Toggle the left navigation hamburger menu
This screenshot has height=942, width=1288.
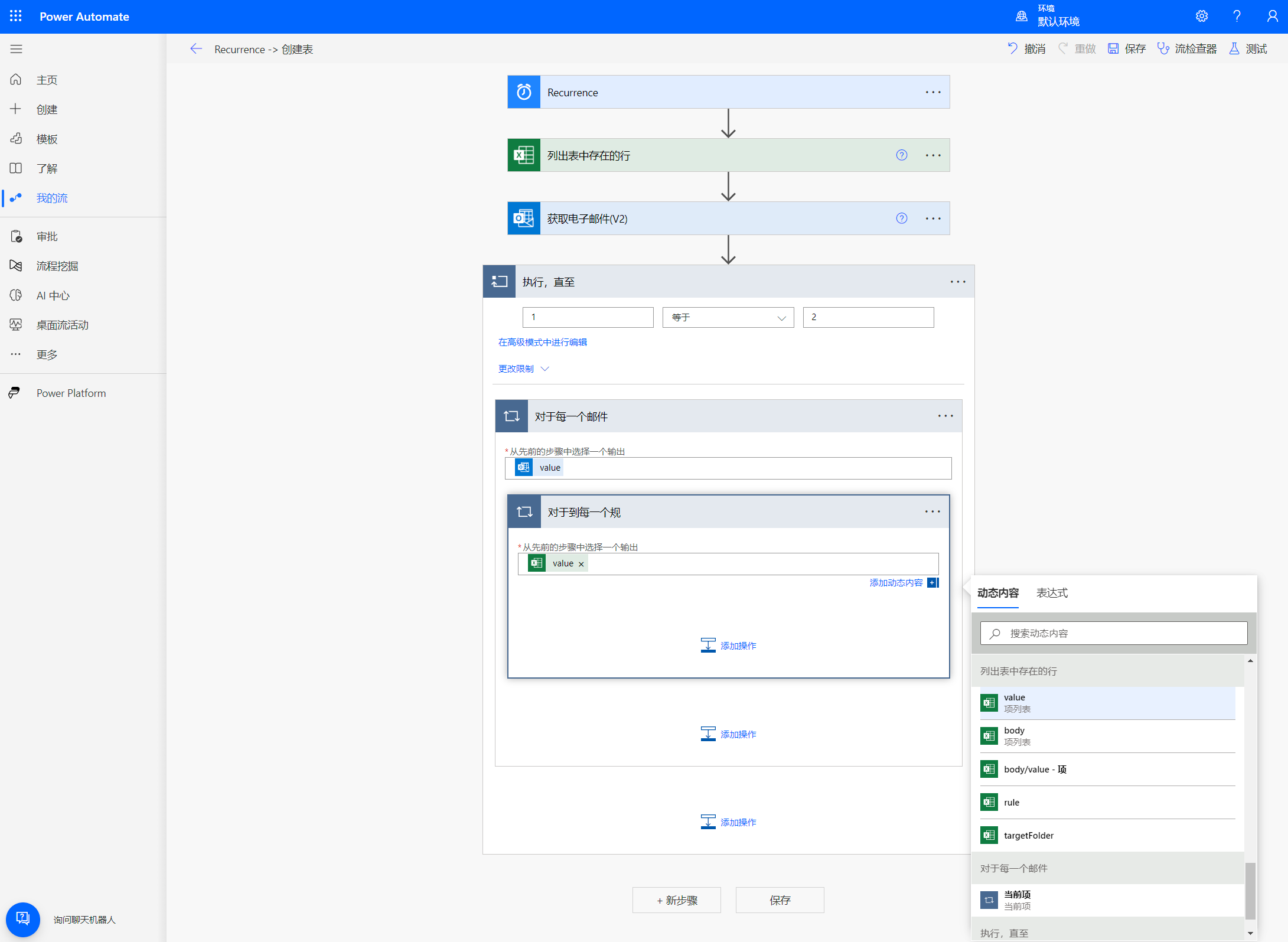(x=16, y=49)
